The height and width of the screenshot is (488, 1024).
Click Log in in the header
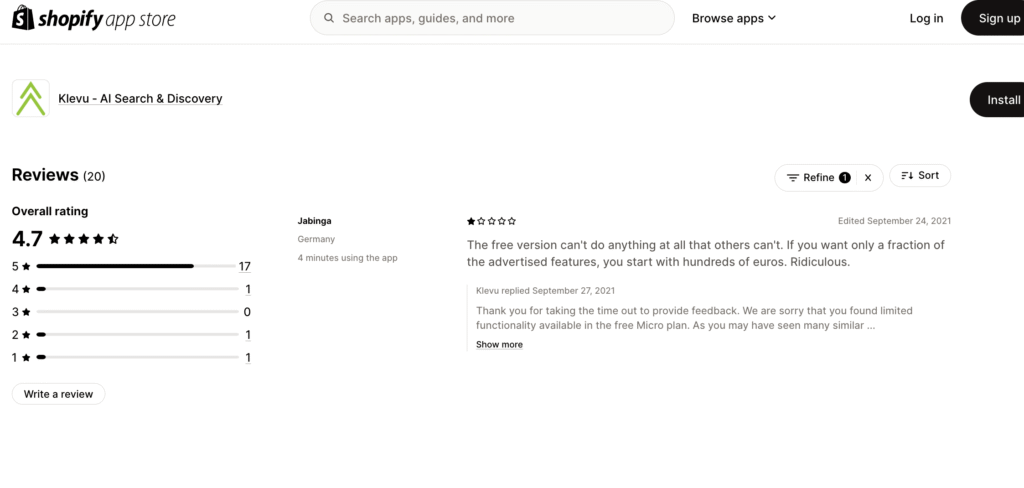[x=926, y=18]
